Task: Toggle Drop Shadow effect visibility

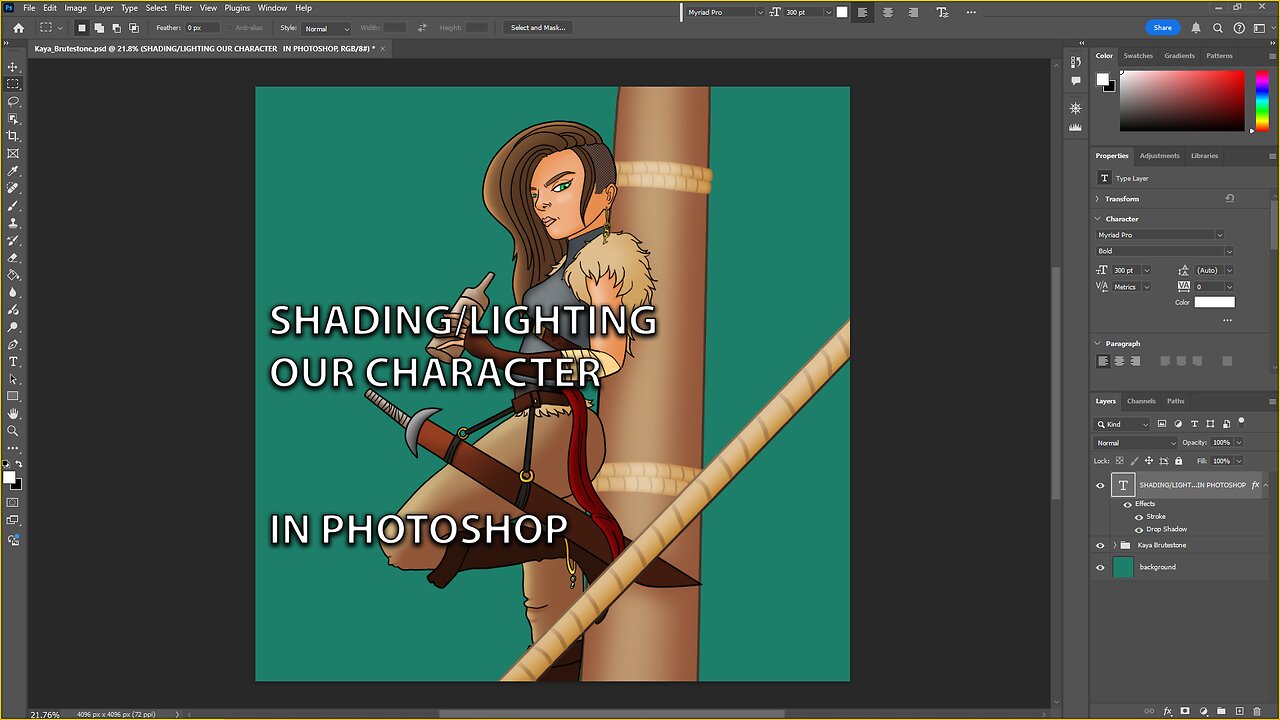Action: 1139,529
